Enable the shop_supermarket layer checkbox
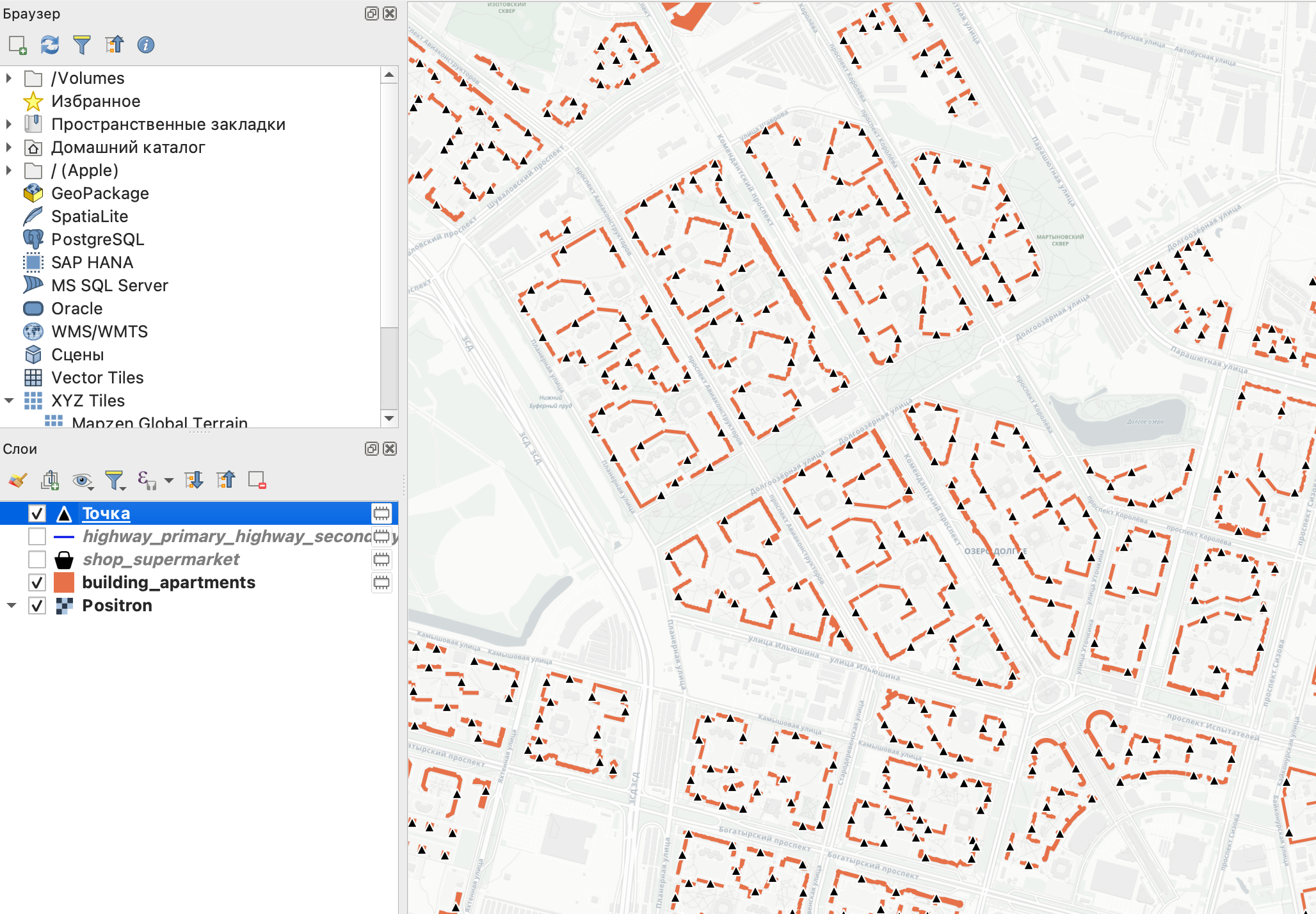The height and width of the screenshot is (914, 1316). [37, 559]
